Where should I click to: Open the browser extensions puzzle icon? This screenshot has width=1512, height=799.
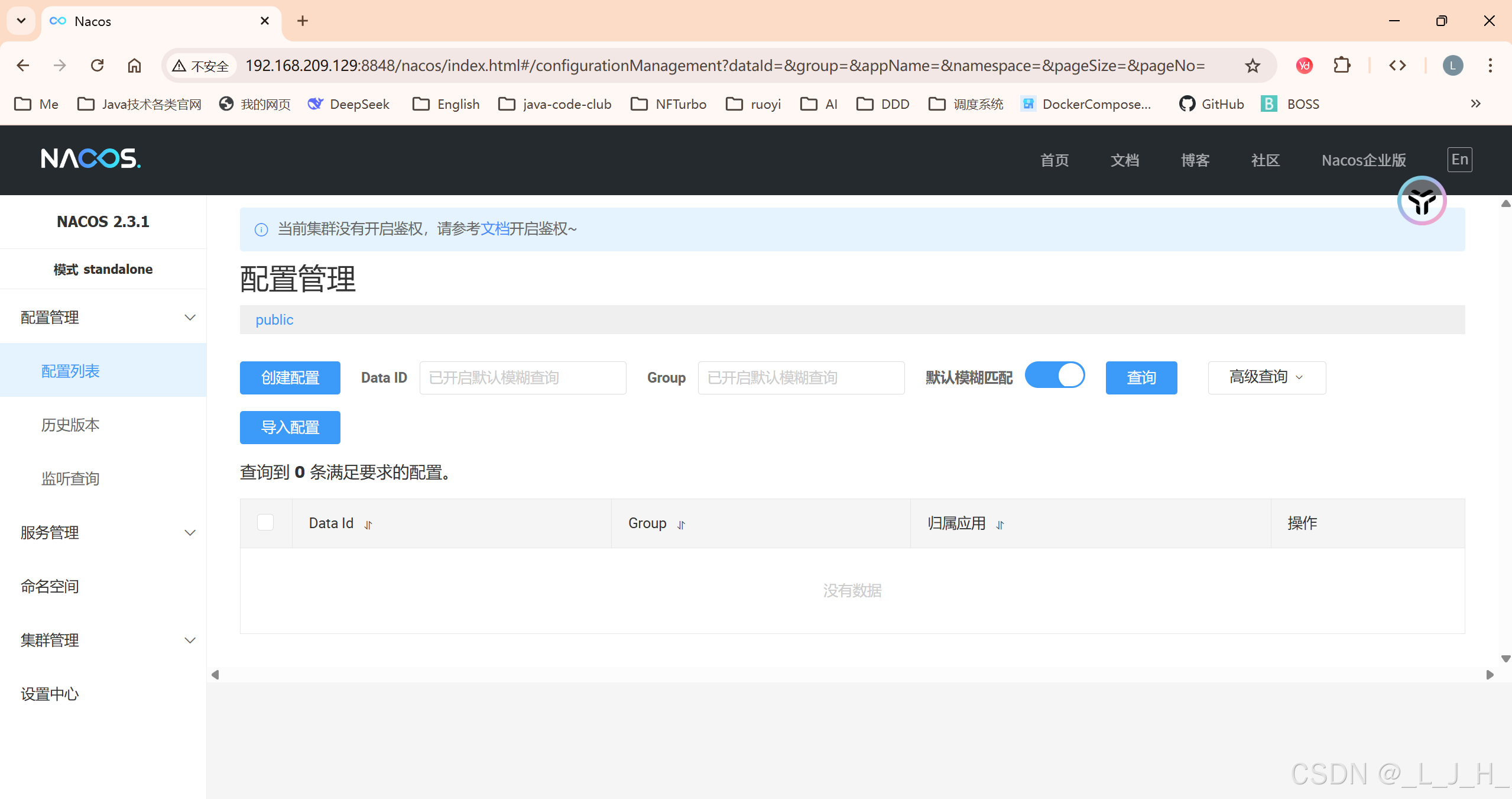tap(1342, 66)
